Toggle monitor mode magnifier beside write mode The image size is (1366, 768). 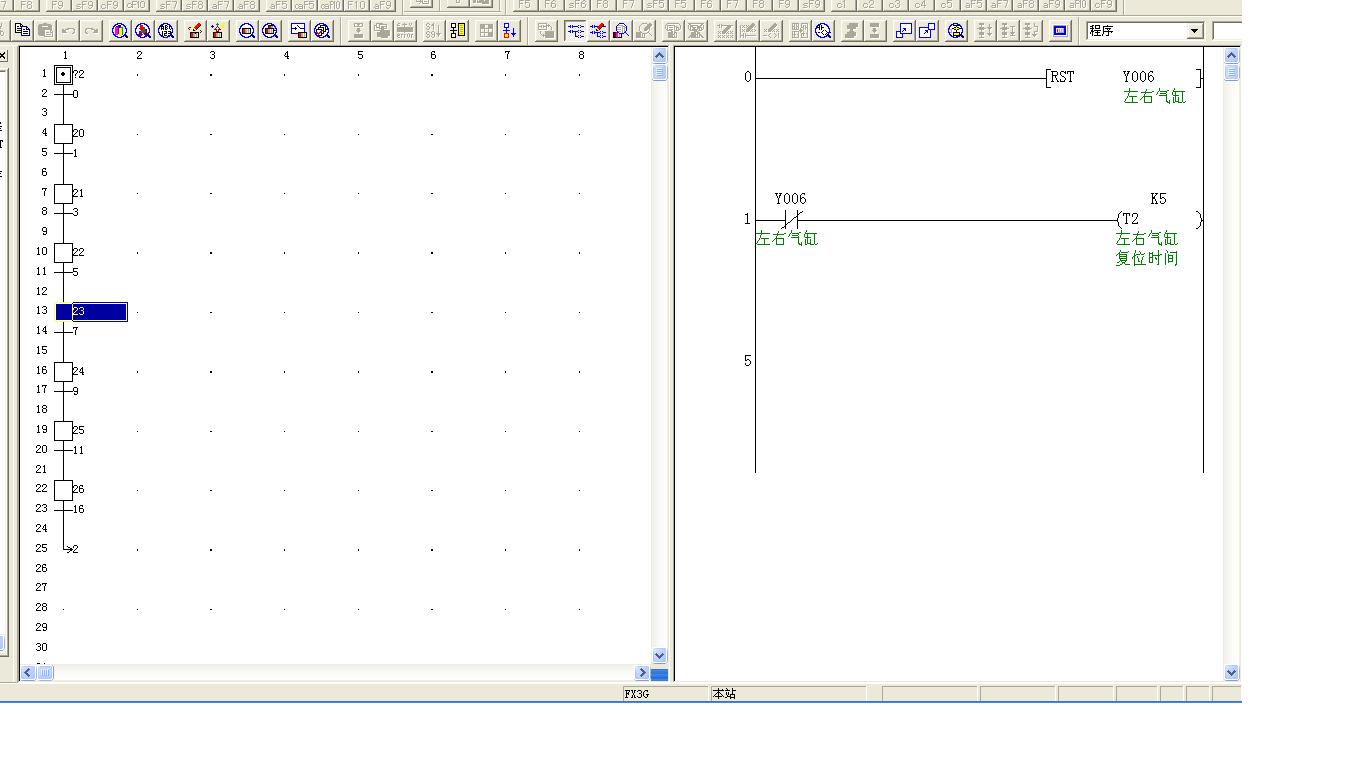click(621, 31)
